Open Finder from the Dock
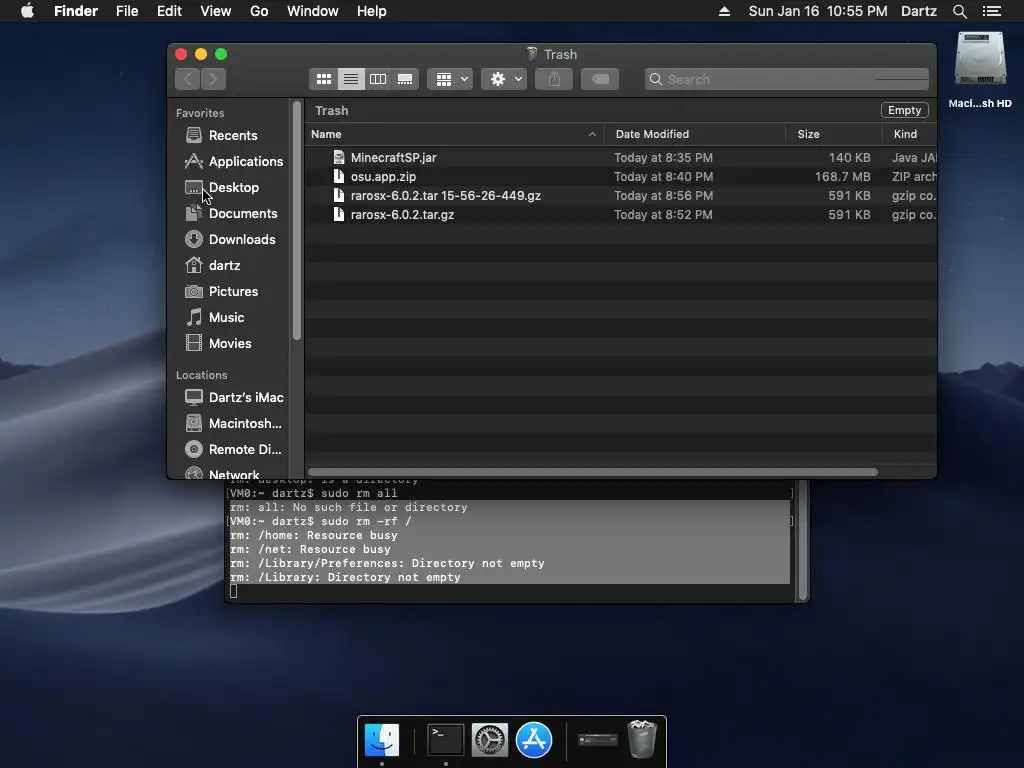Screen dimensions: 1024x768 pyautogui.click(x=382, y=740)
